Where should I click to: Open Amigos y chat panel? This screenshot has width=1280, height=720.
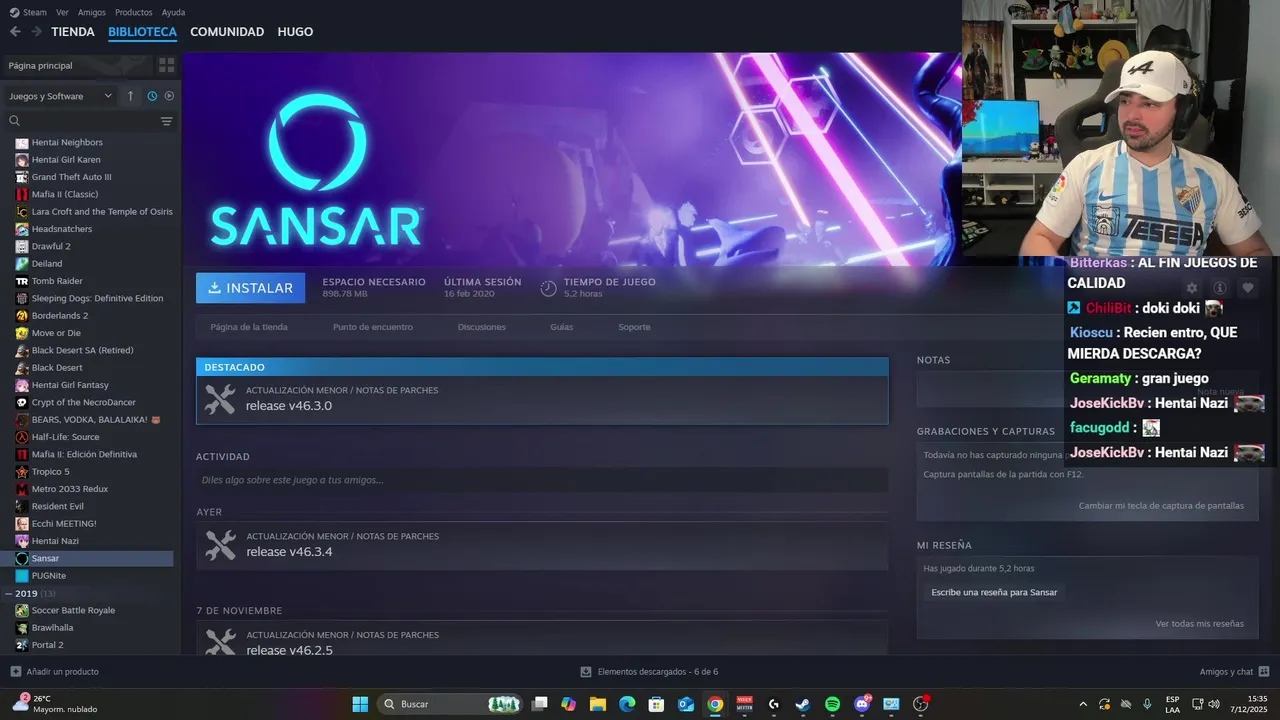coord(1234,672)
